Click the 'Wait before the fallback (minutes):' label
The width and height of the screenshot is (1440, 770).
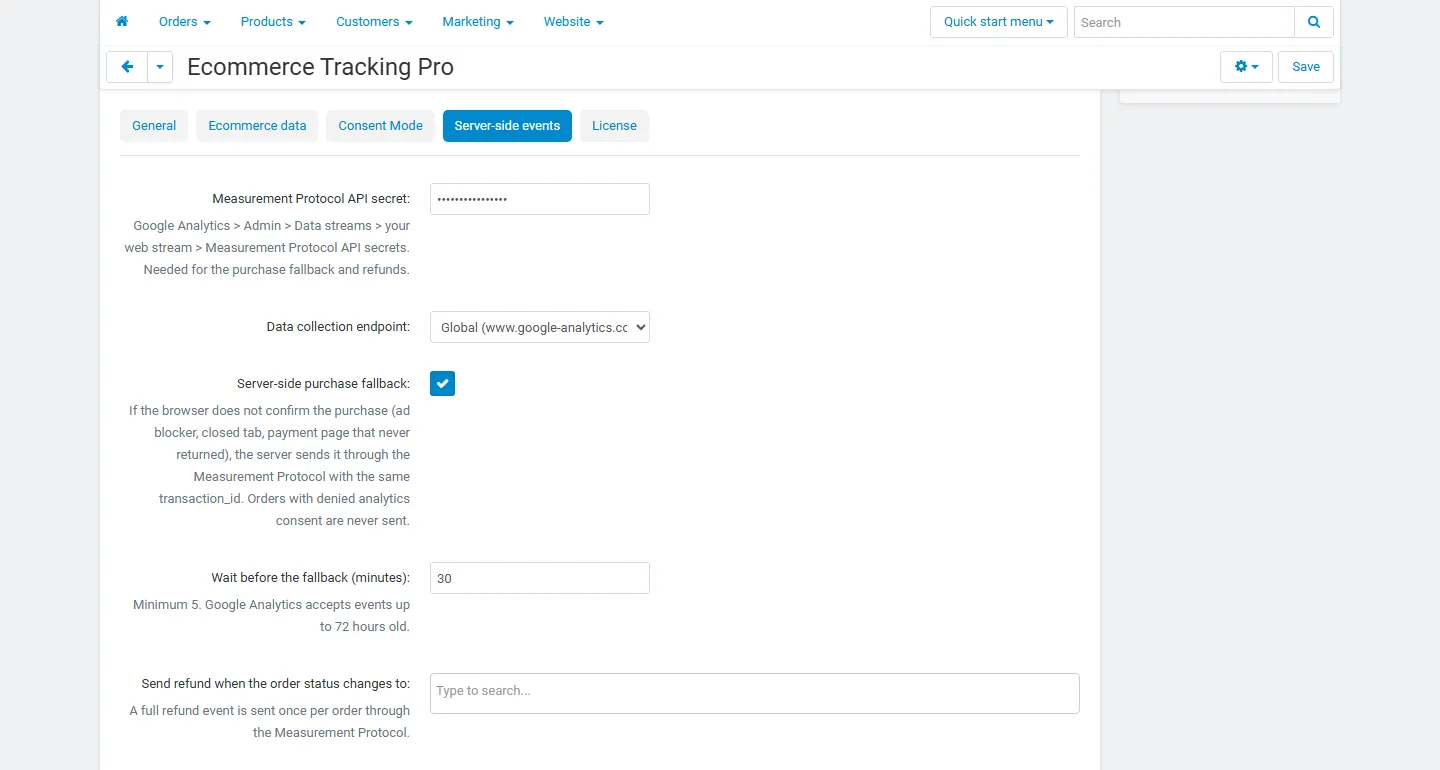[x=310, y=578]
